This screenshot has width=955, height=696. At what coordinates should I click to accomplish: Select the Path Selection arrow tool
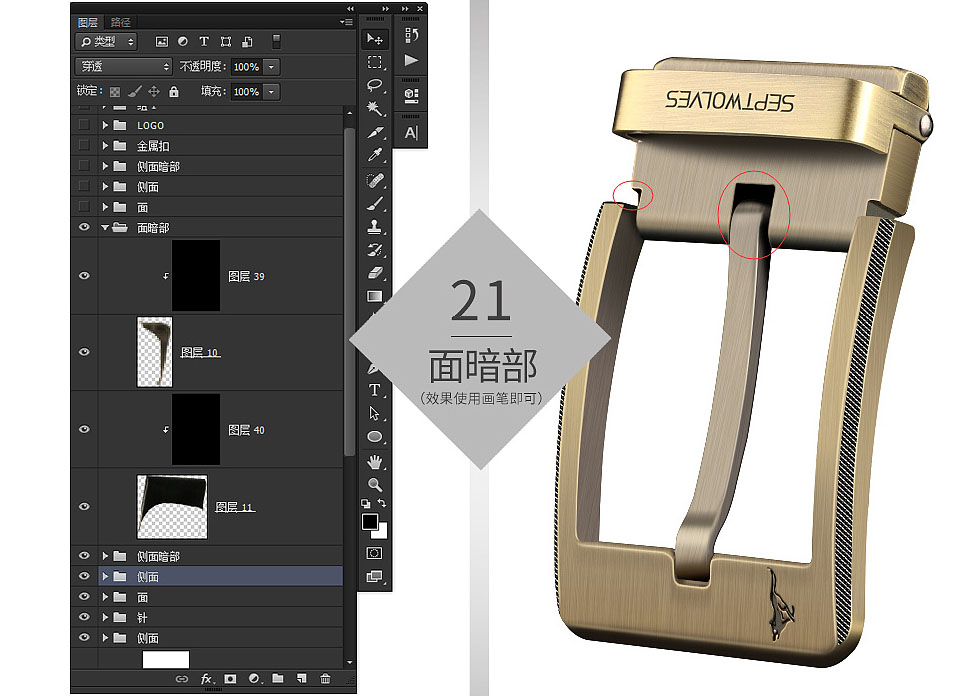click(375, 413)
